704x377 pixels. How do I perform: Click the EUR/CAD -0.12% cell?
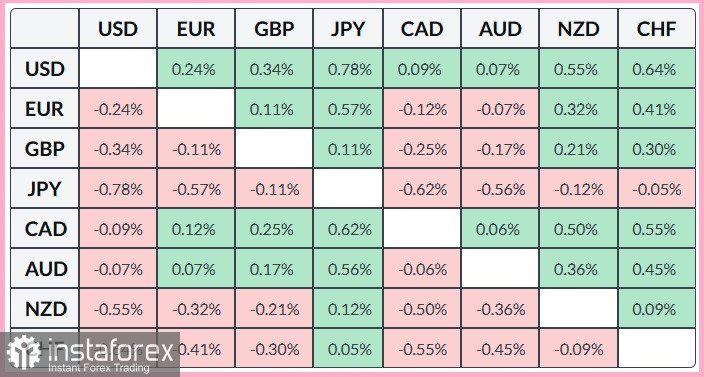(x=422, y=109)
